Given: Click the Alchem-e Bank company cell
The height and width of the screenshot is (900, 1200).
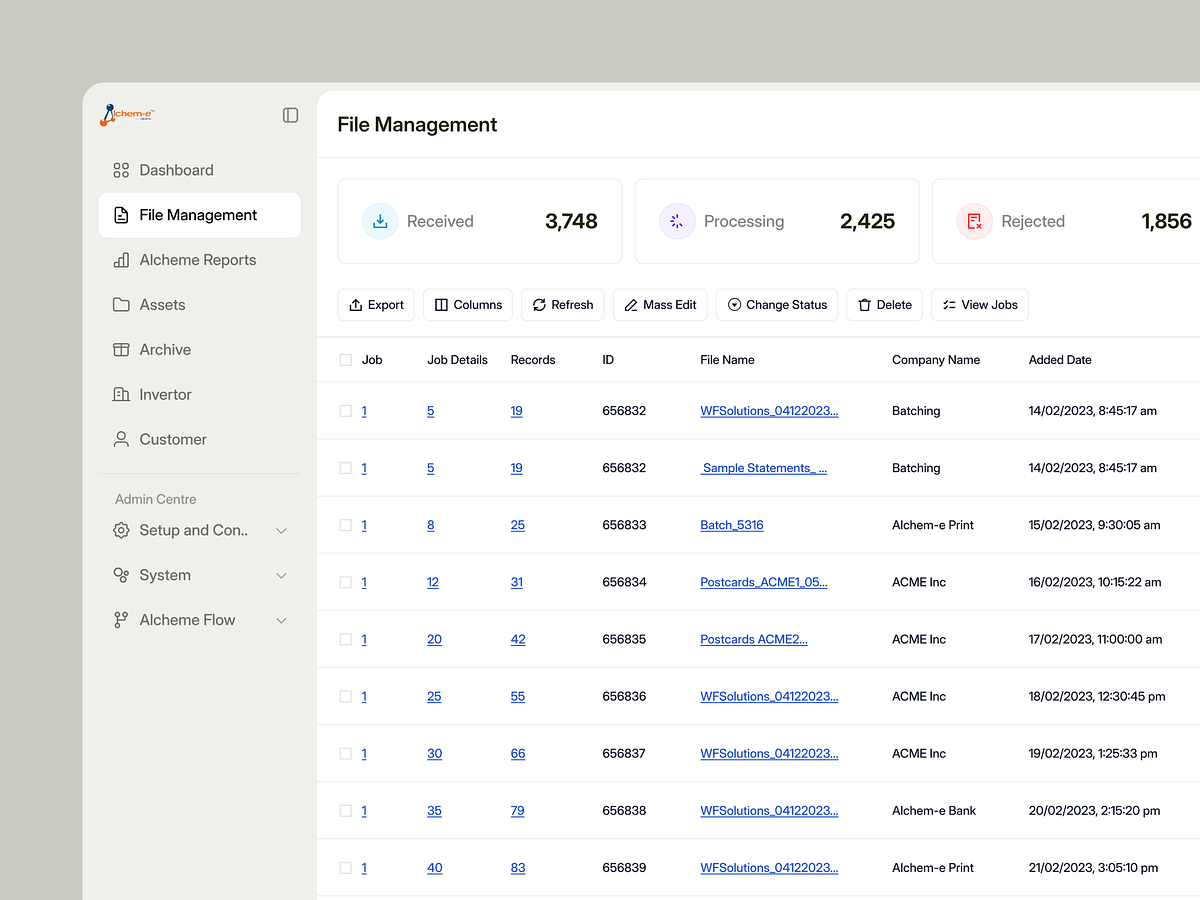Looking at the screenshot, I should tap(934, 811).
